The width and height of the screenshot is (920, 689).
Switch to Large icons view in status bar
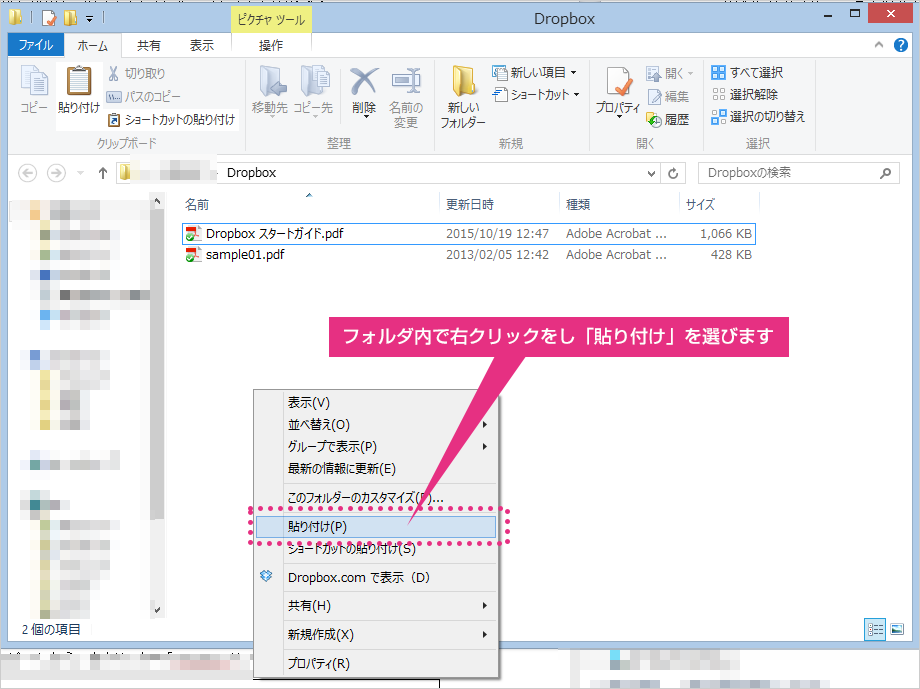point(897,630)
